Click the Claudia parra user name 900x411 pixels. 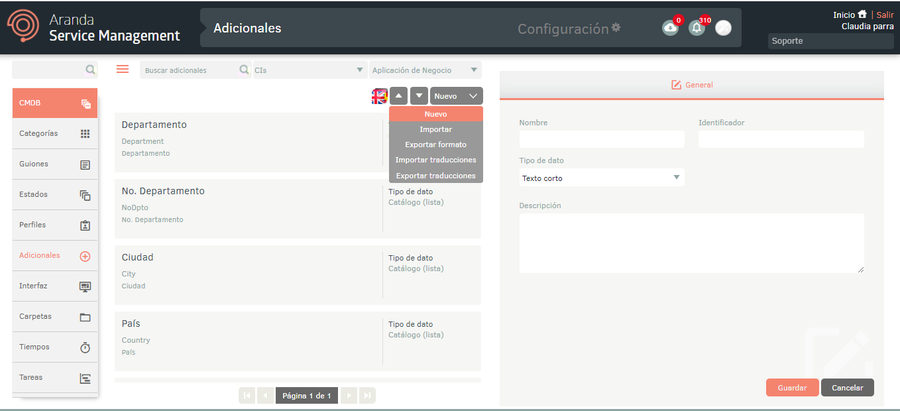tap(867, 26)
